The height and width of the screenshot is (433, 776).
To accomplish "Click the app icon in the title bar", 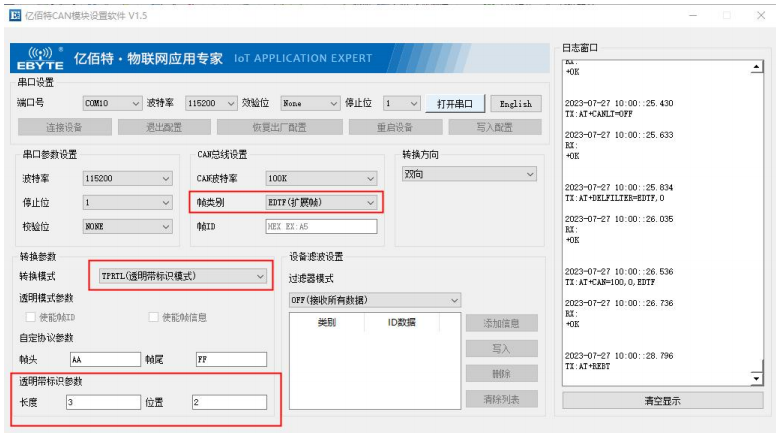I will (x=15, y=15).
